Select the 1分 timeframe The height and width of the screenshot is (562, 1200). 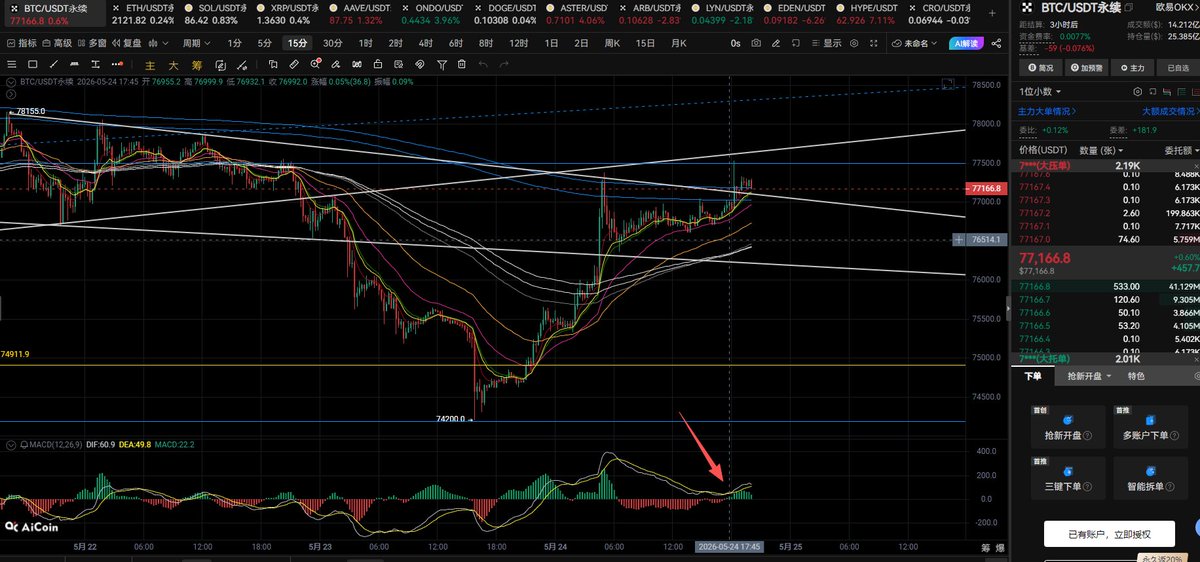coord(234,43)
